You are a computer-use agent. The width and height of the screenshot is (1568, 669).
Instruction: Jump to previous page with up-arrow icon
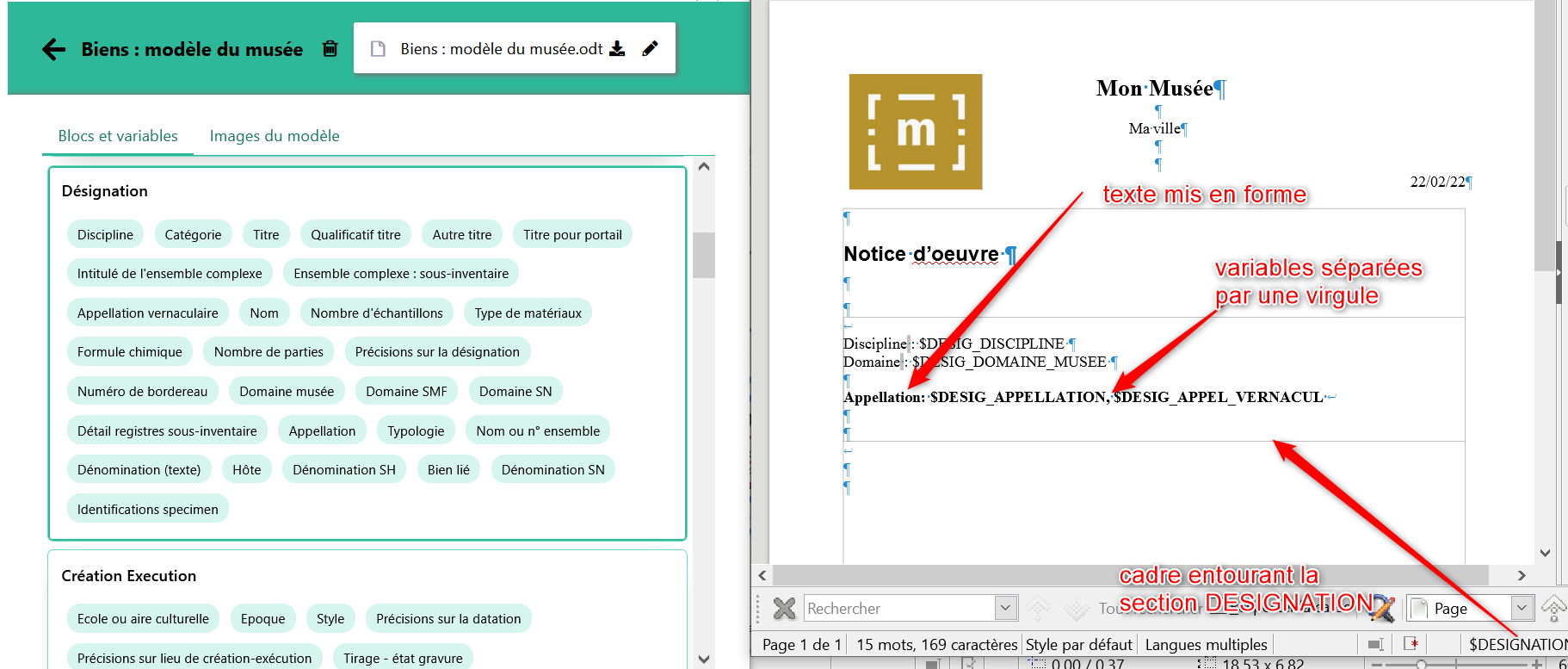pos(1553,608)
